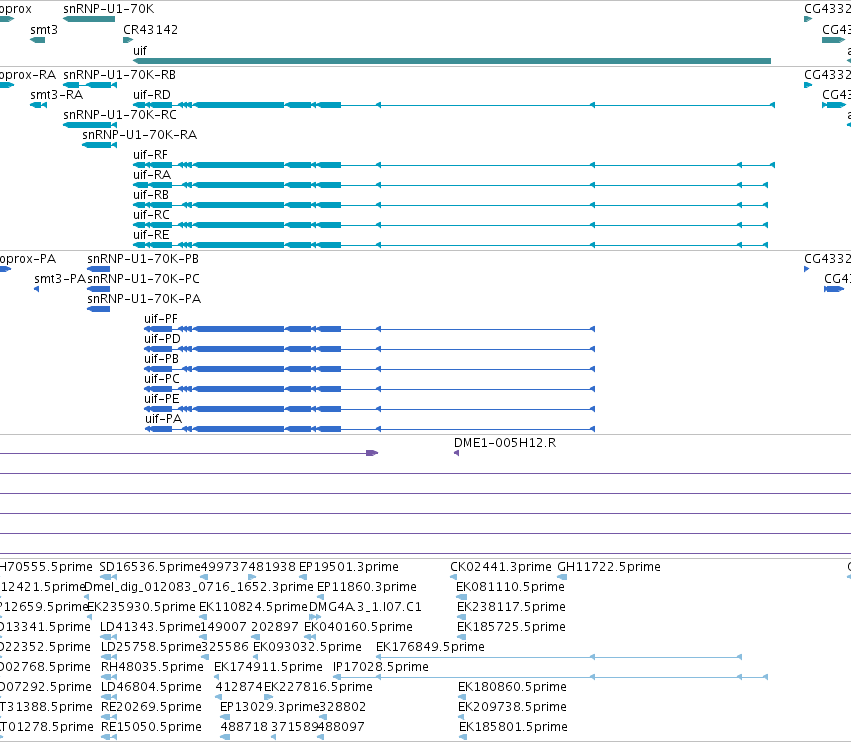Viewport: 851px width, 742px height.
Task: Open EST SD16536.5prime
Action: tap(150, 567)
